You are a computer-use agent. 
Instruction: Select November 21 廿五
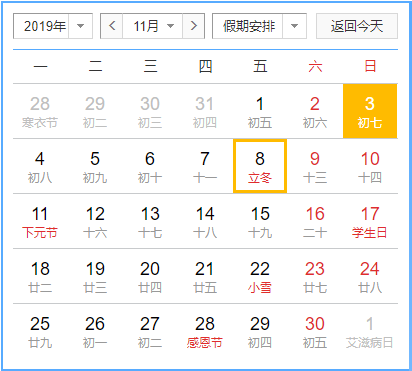point(205,276)
